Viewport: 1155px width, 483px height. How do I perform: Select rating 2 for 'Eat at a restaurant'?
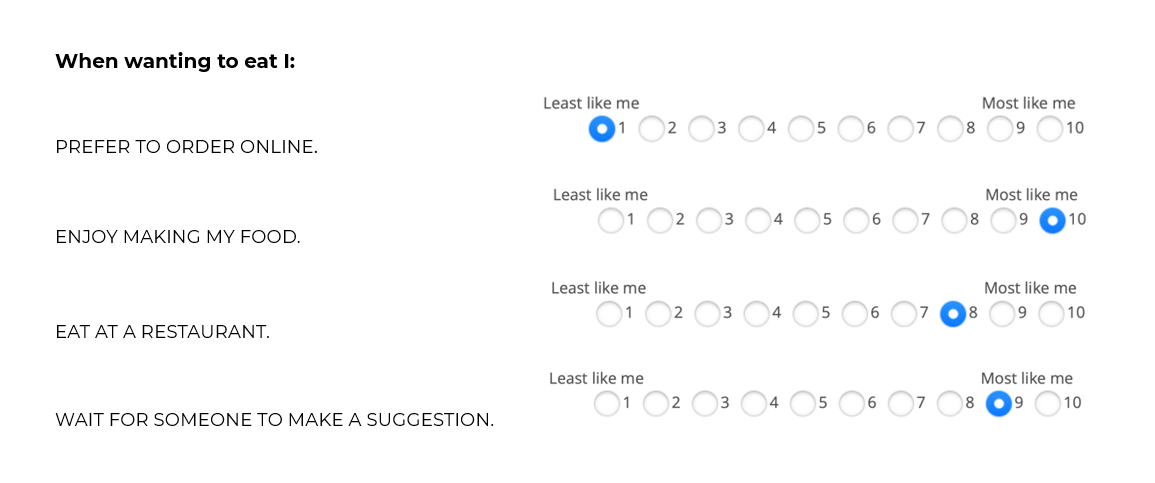click(x=658, y=314)
